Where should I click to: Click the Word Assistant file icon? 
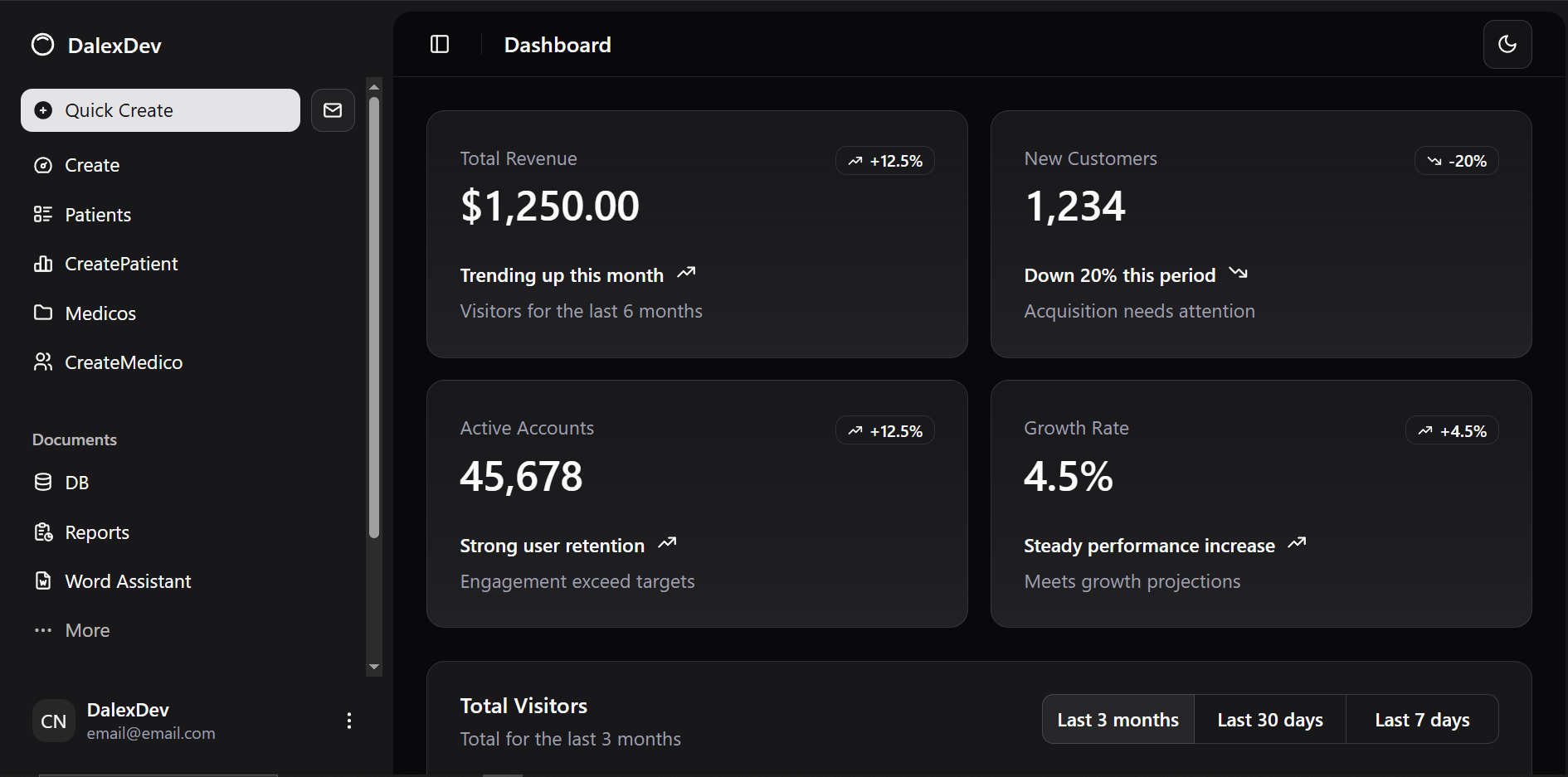(43, 581)
